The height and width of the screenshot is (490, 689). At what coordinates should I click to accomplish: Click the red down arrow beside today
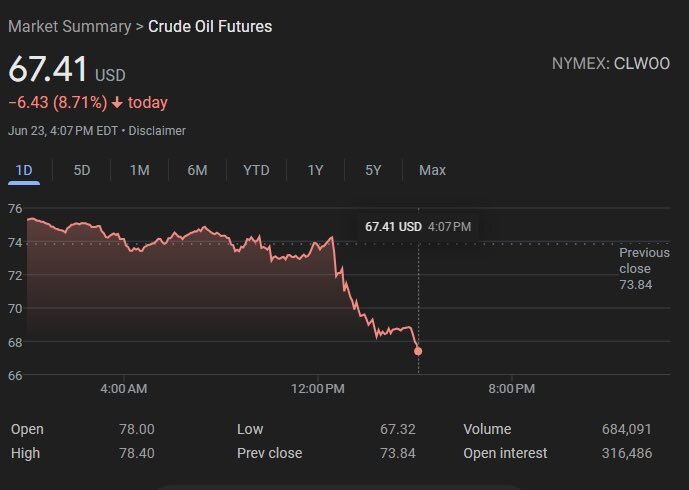tap(118, 103)
